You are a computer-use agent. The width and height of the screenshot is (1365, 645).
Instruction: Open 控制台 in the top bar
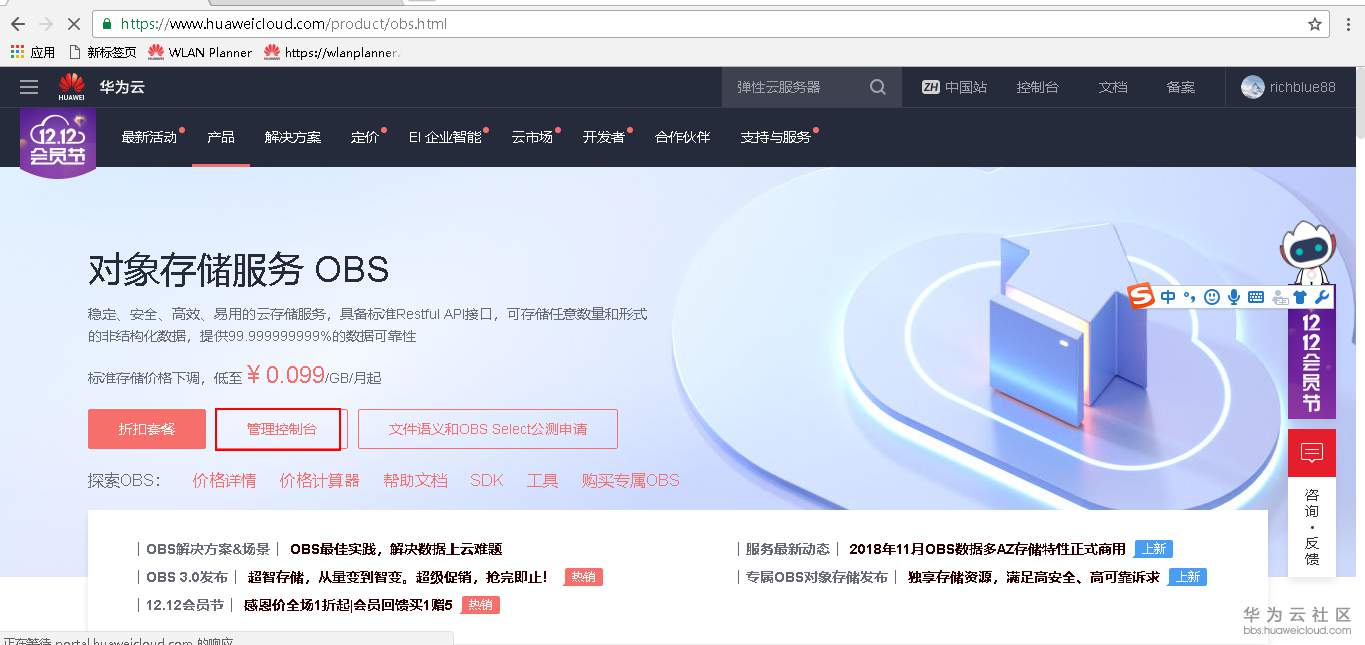pyautogui.click(x=1037, y=87)
